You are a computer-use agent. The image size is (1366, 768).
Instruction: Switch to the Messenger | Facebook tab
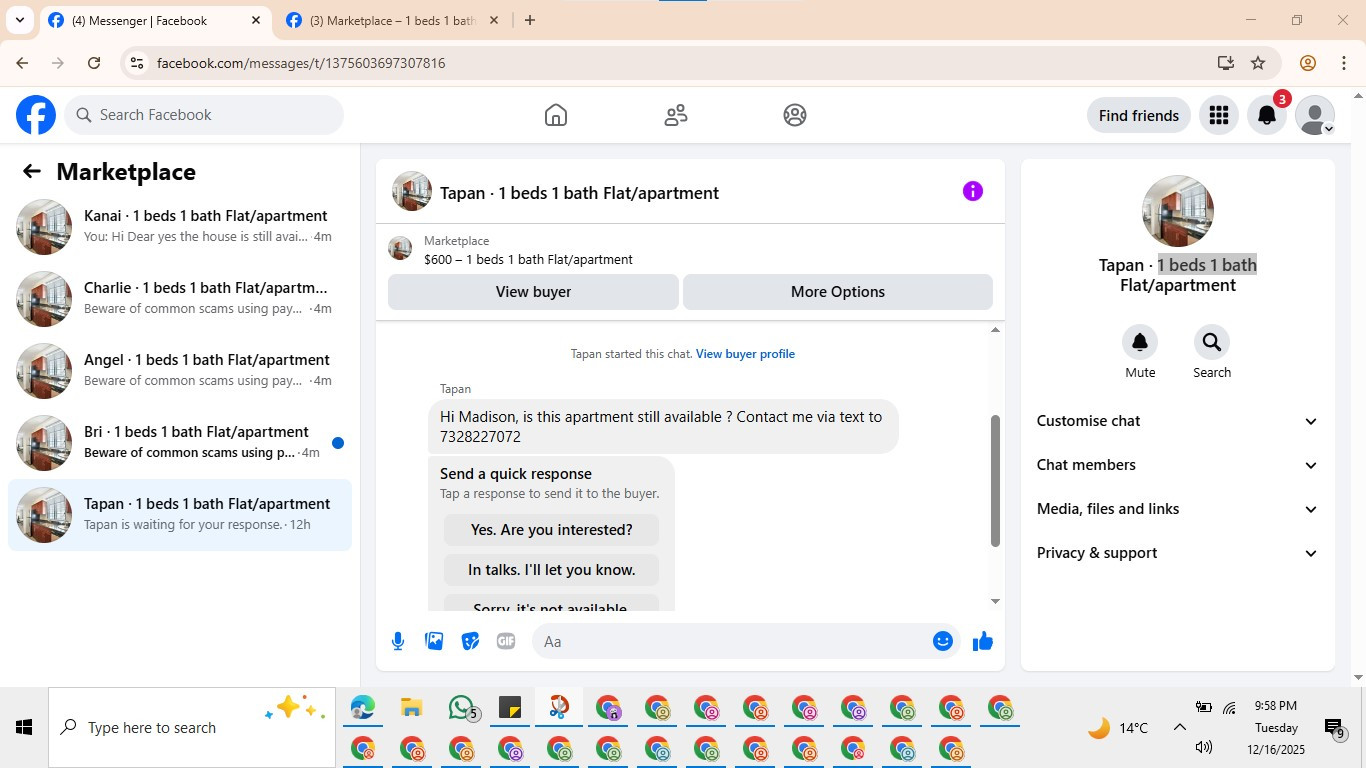coord(156,20)
